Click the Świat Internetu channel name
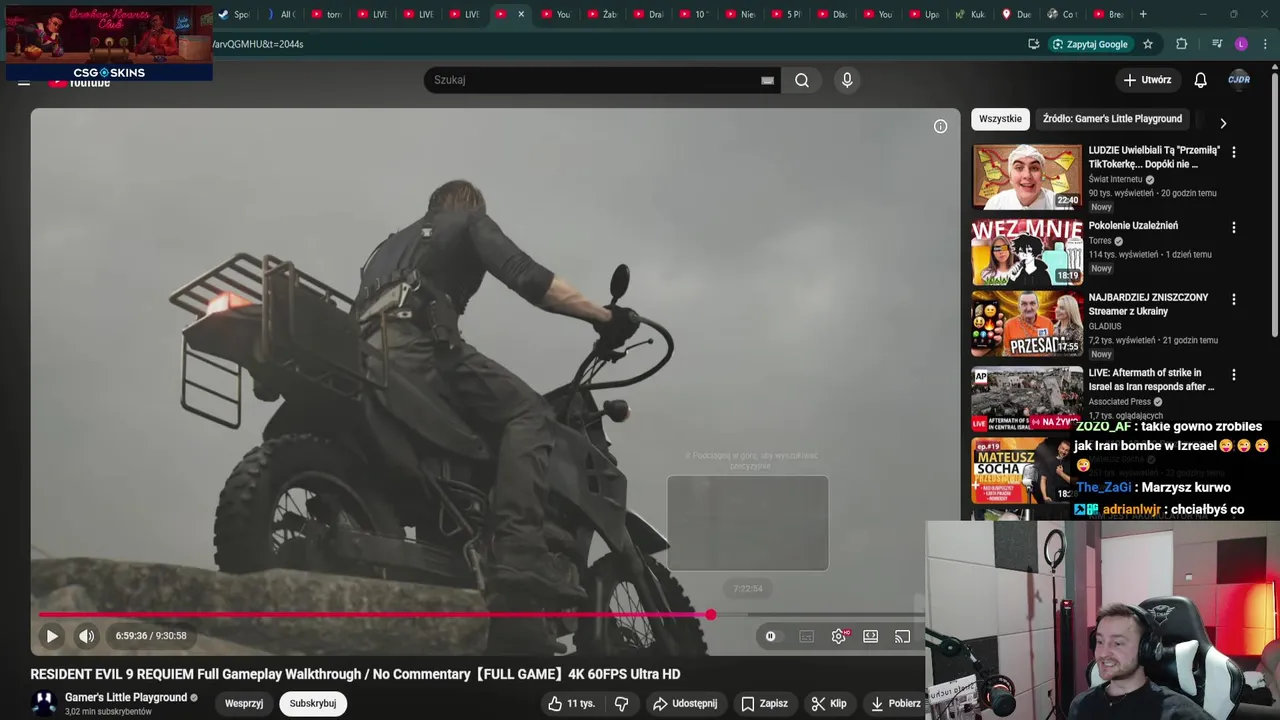 click(1115, 179)
